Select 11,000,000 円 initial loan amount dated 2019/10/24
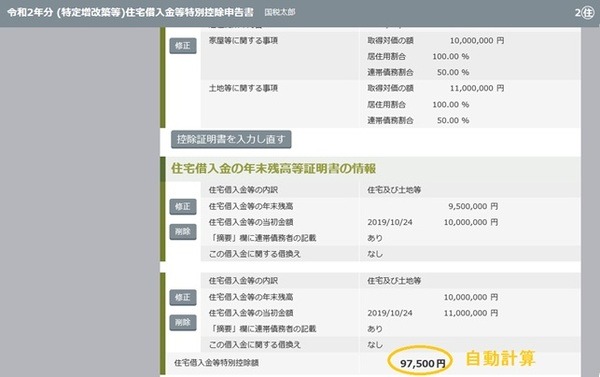 click(x=471, y=313)
